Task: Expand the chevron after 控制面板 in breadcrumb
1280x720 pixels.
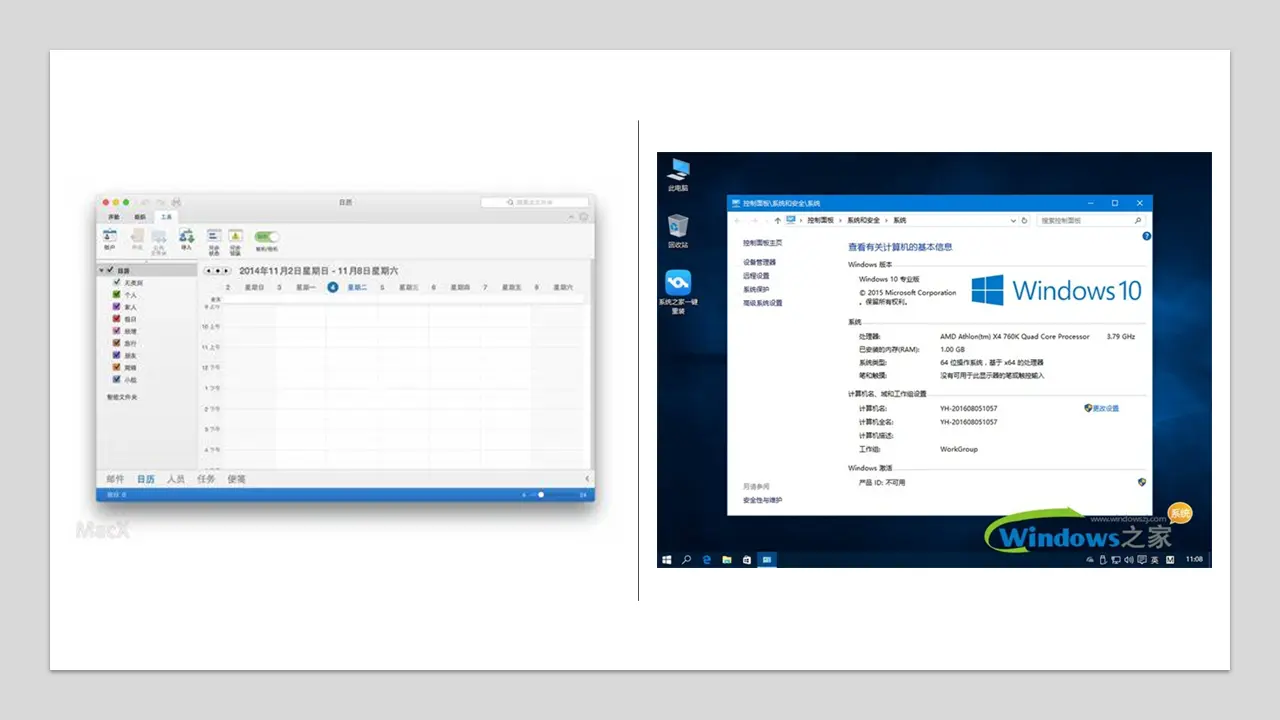Action: [x=841, y=220]
